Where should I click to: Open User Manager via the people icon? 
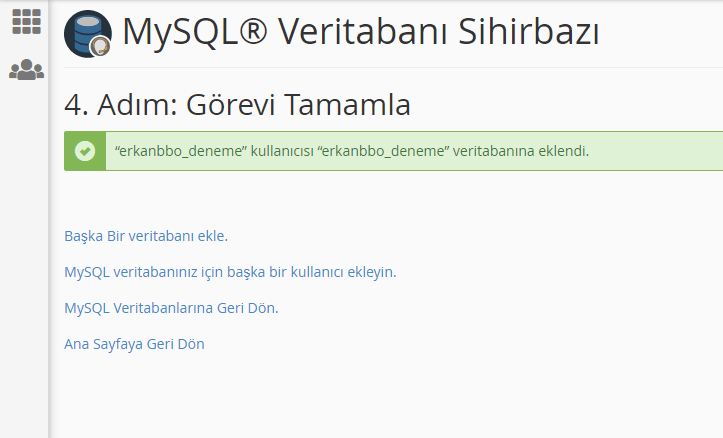click(x=26, y=70)
